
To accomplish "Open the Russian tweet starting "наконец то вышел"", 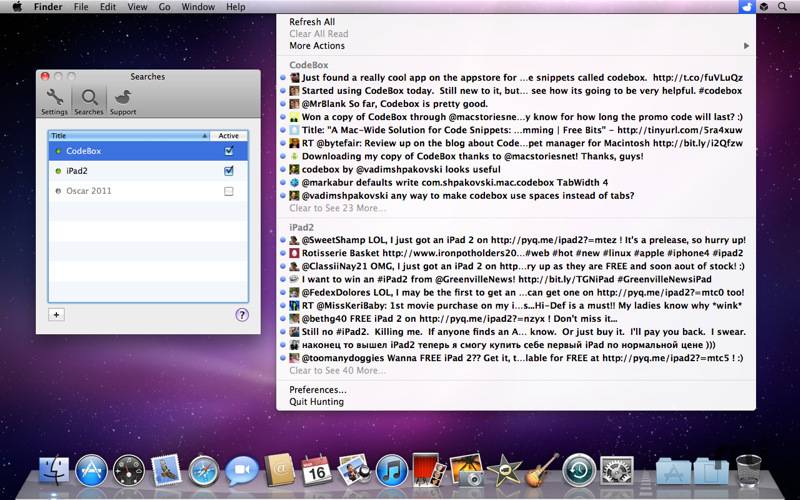I will pos(516,344).
